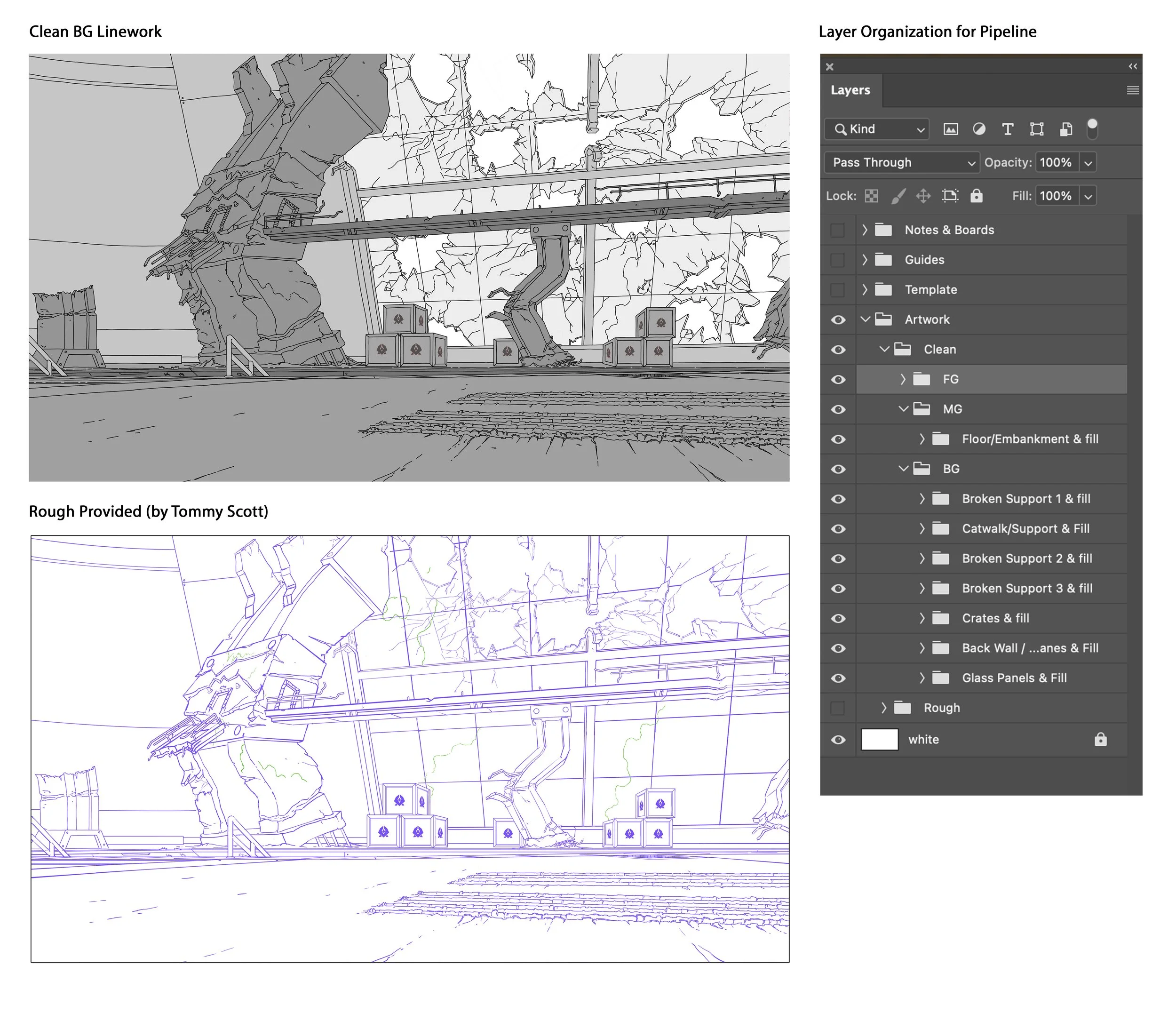Expand the FG folder group

click(903, 379)
